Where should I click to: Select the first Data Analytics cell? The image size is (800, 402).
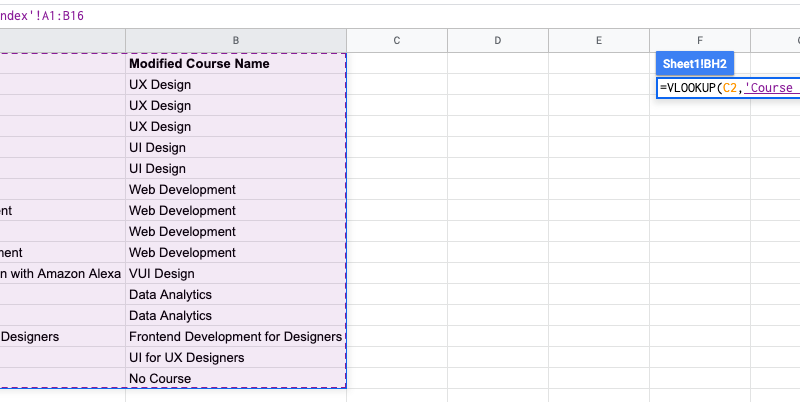(170, 295)
